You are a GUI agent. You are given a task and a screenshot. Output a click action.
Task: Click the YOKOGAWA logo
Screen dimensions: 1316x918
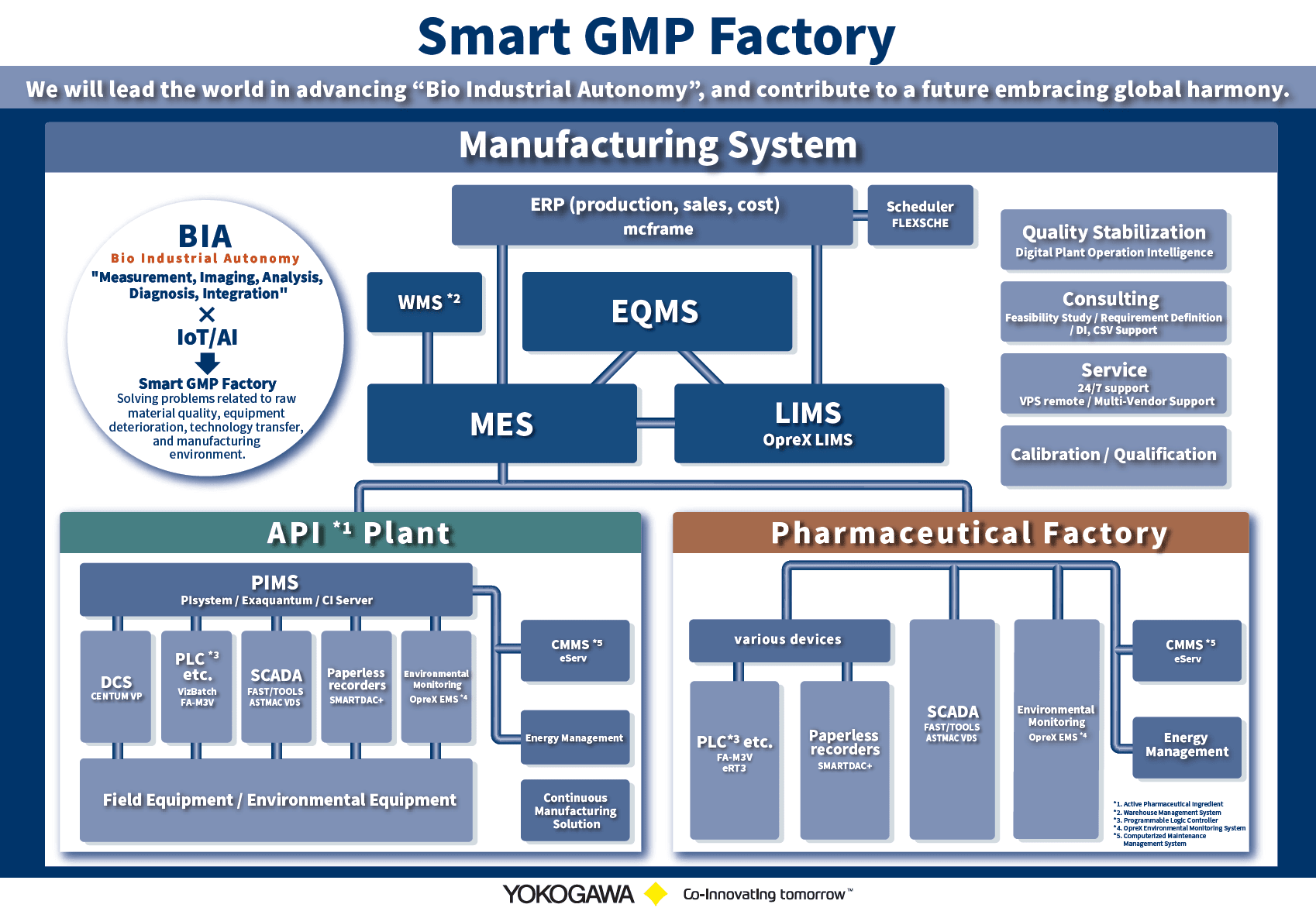(x=568, y=894)
